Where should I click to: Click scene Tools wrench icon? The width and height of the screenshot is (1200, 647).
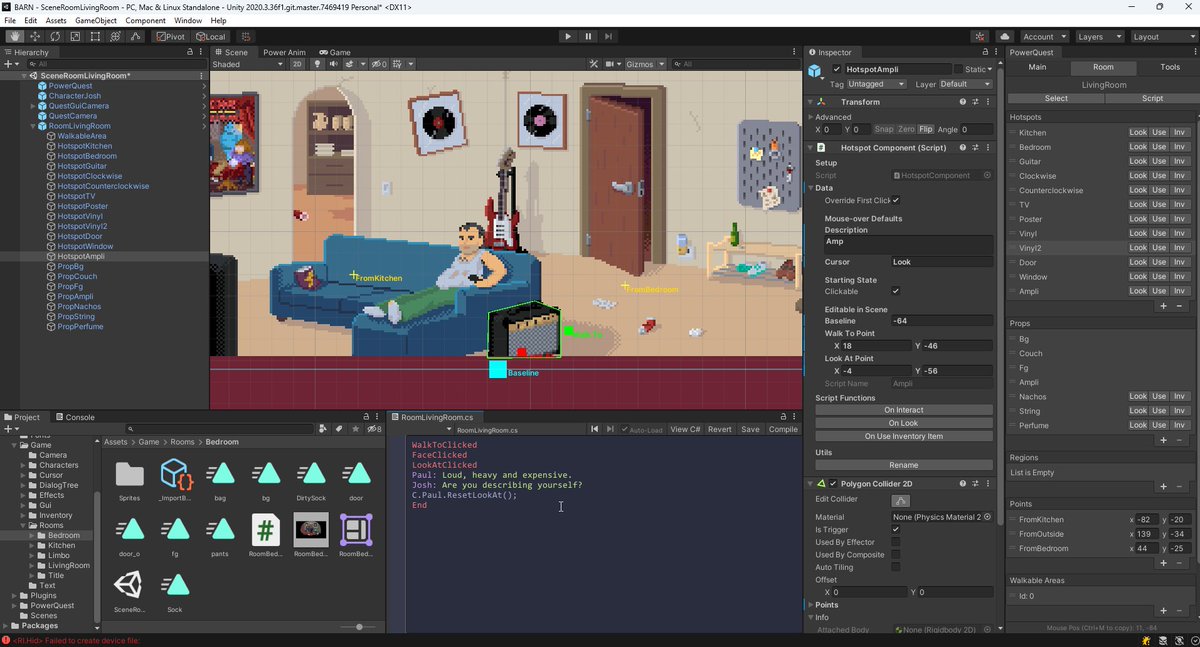coord(594,64)
